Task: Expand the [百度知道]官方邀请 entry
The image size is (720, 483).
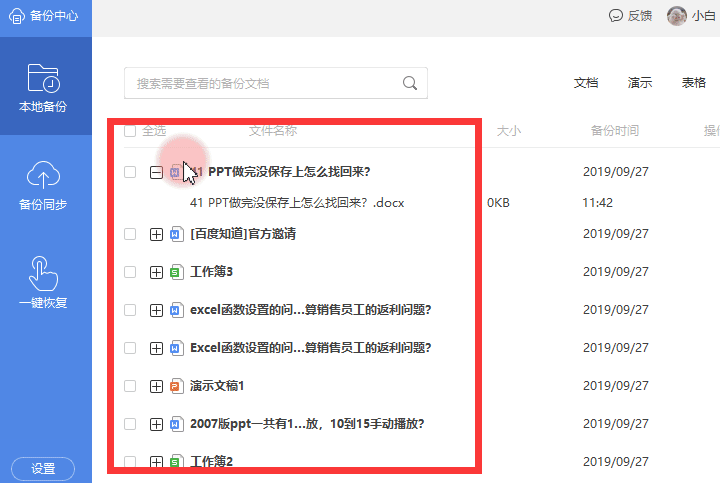Action: tap(156, 235)
